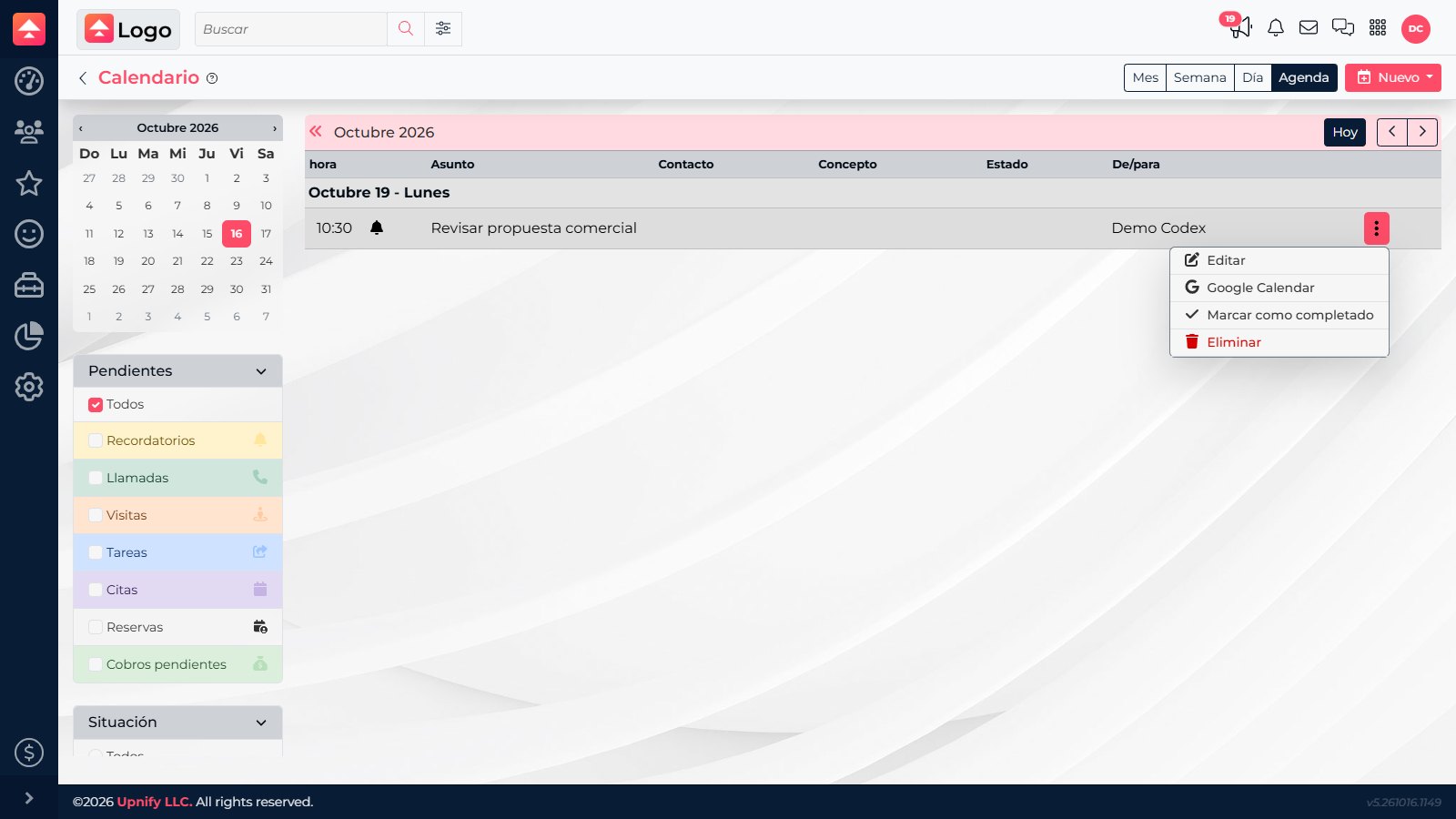The image size is (1456, 819).
Task: Switch to the Semana view
Action: click(1200, 77)
